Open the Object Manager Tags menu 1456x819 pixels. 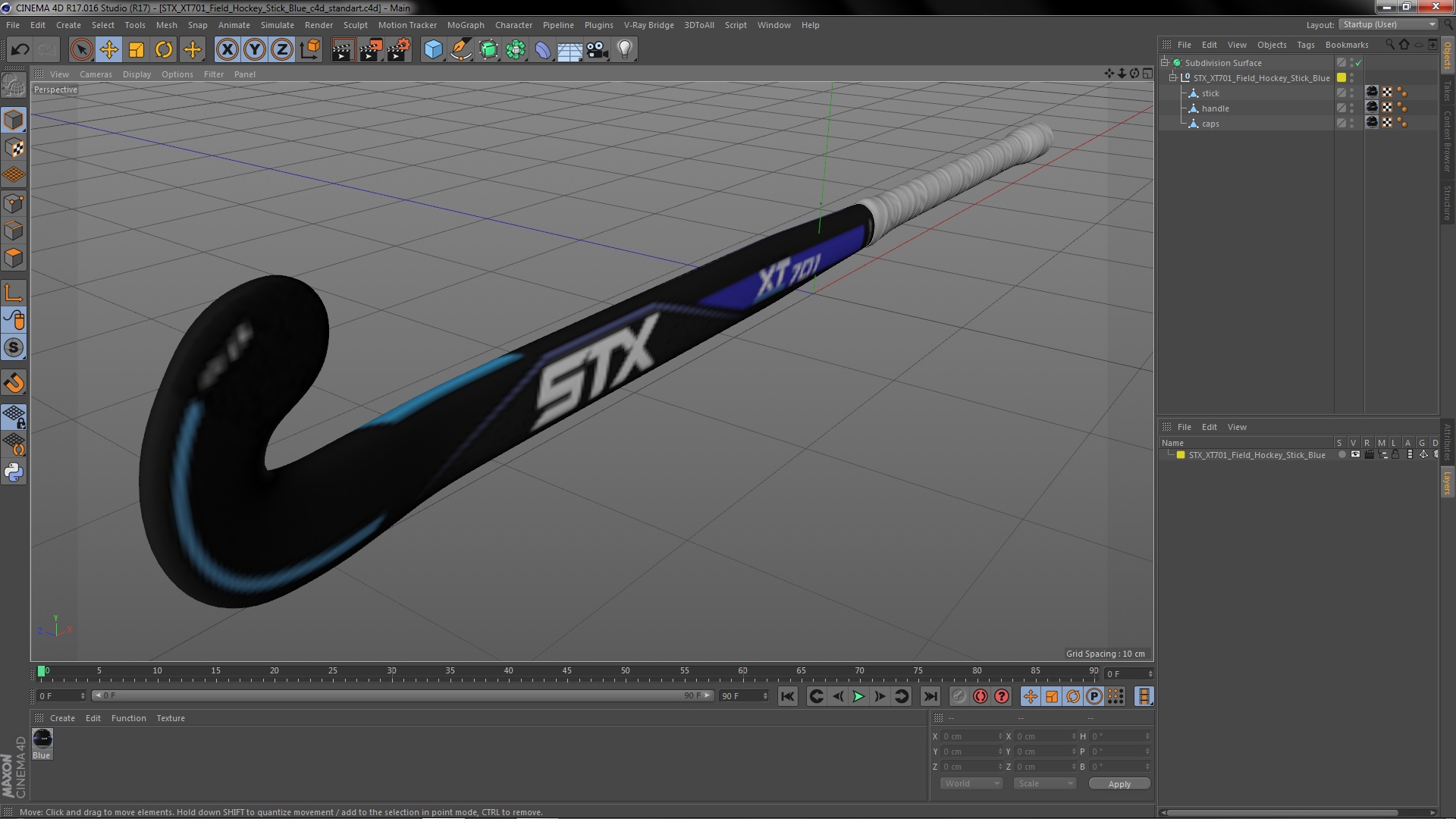point(1305,45)
